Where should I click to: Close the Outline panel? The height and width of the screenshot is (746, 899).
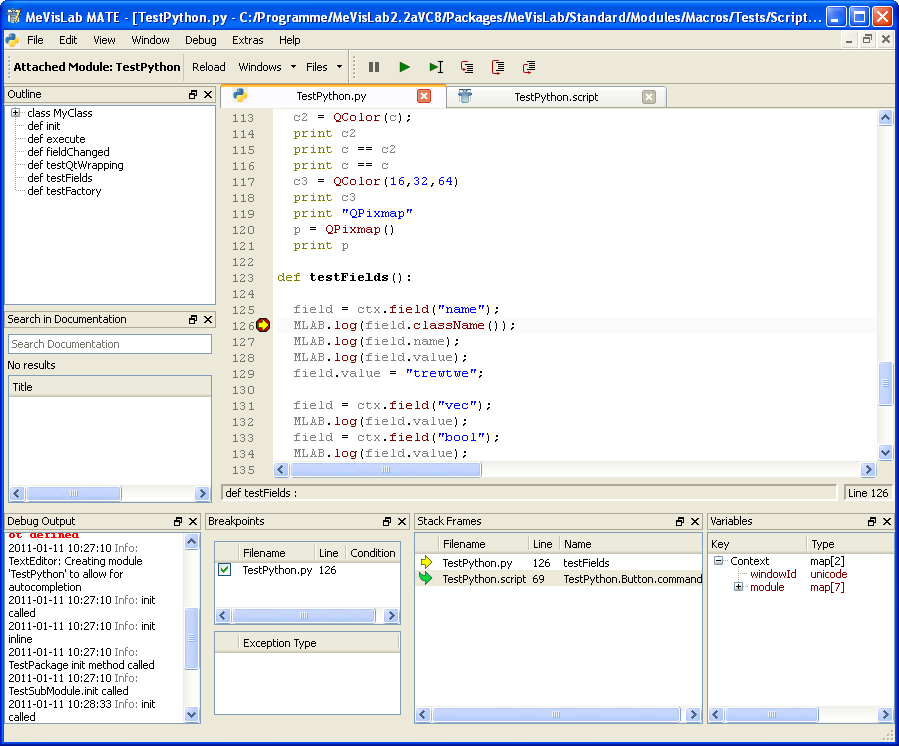click(208, 94)
